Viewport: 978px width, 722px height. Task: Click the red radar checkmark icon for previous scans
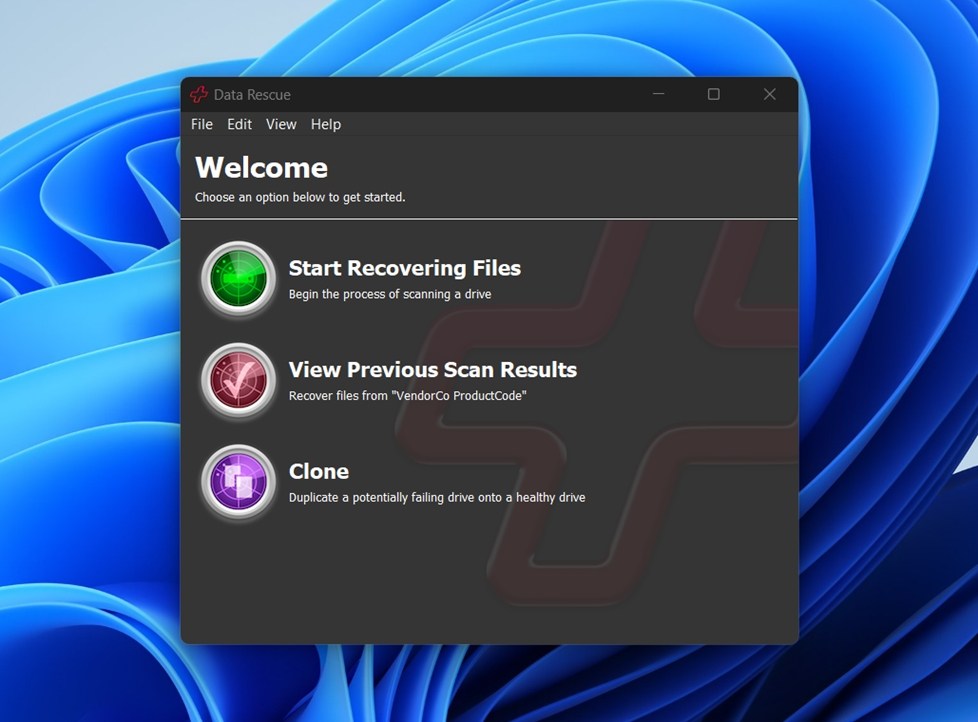(x=237, y=381)
